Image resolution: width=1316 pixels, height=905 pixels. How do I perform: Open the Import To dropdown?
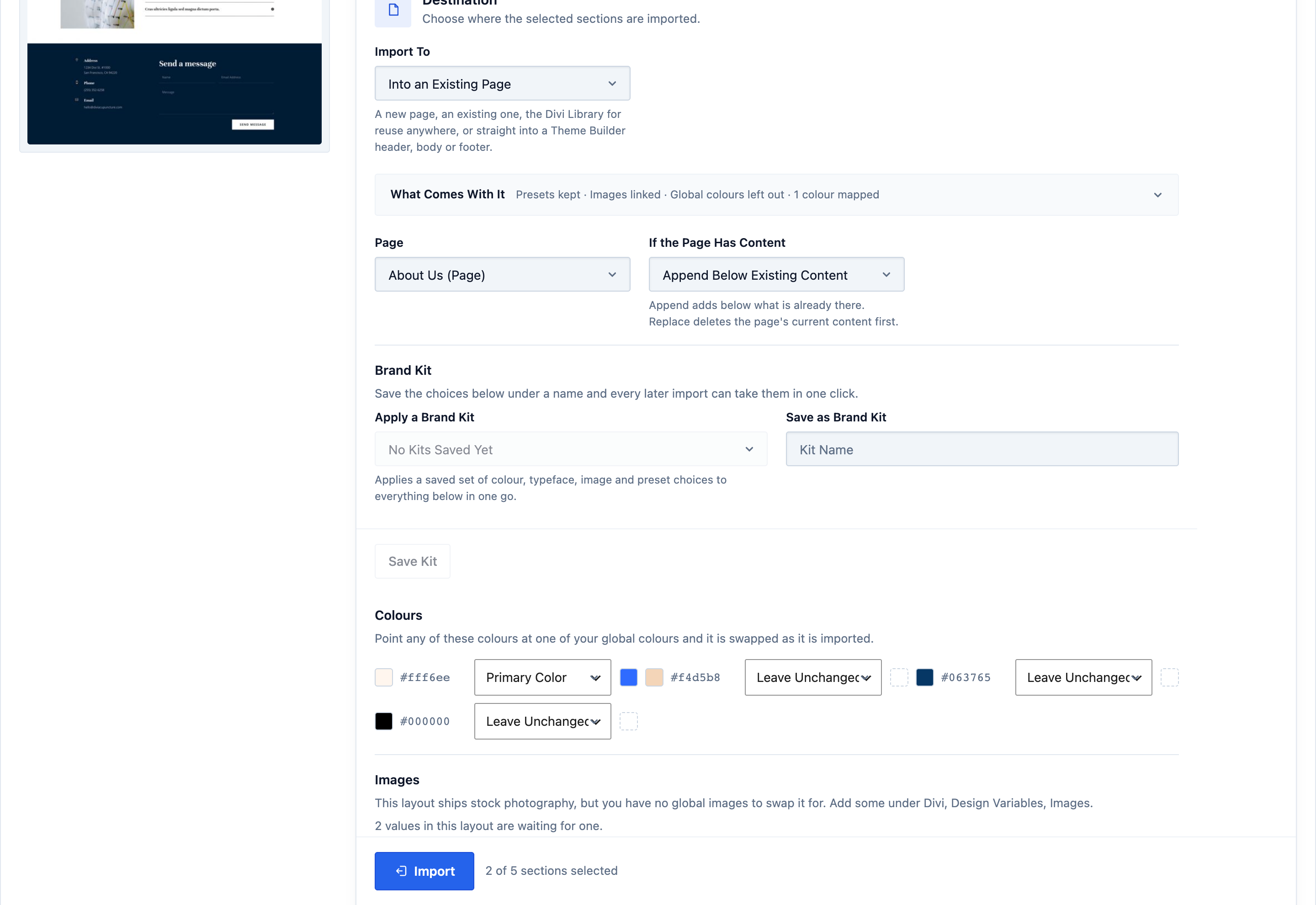click(502, 83)
